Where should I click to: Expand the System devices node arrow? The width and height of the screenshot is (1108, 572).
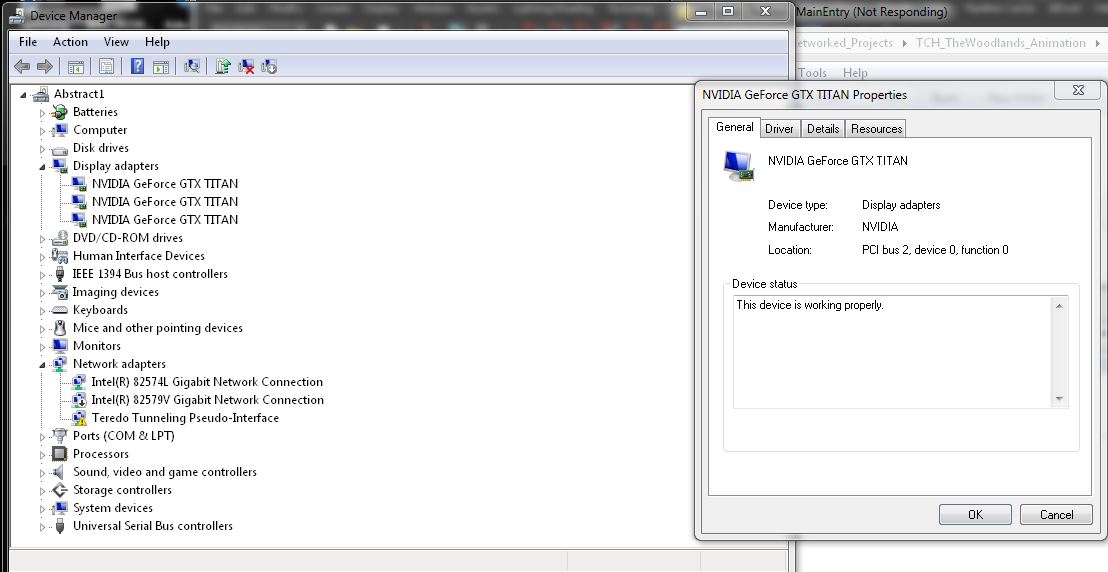[x=42, y=509]
